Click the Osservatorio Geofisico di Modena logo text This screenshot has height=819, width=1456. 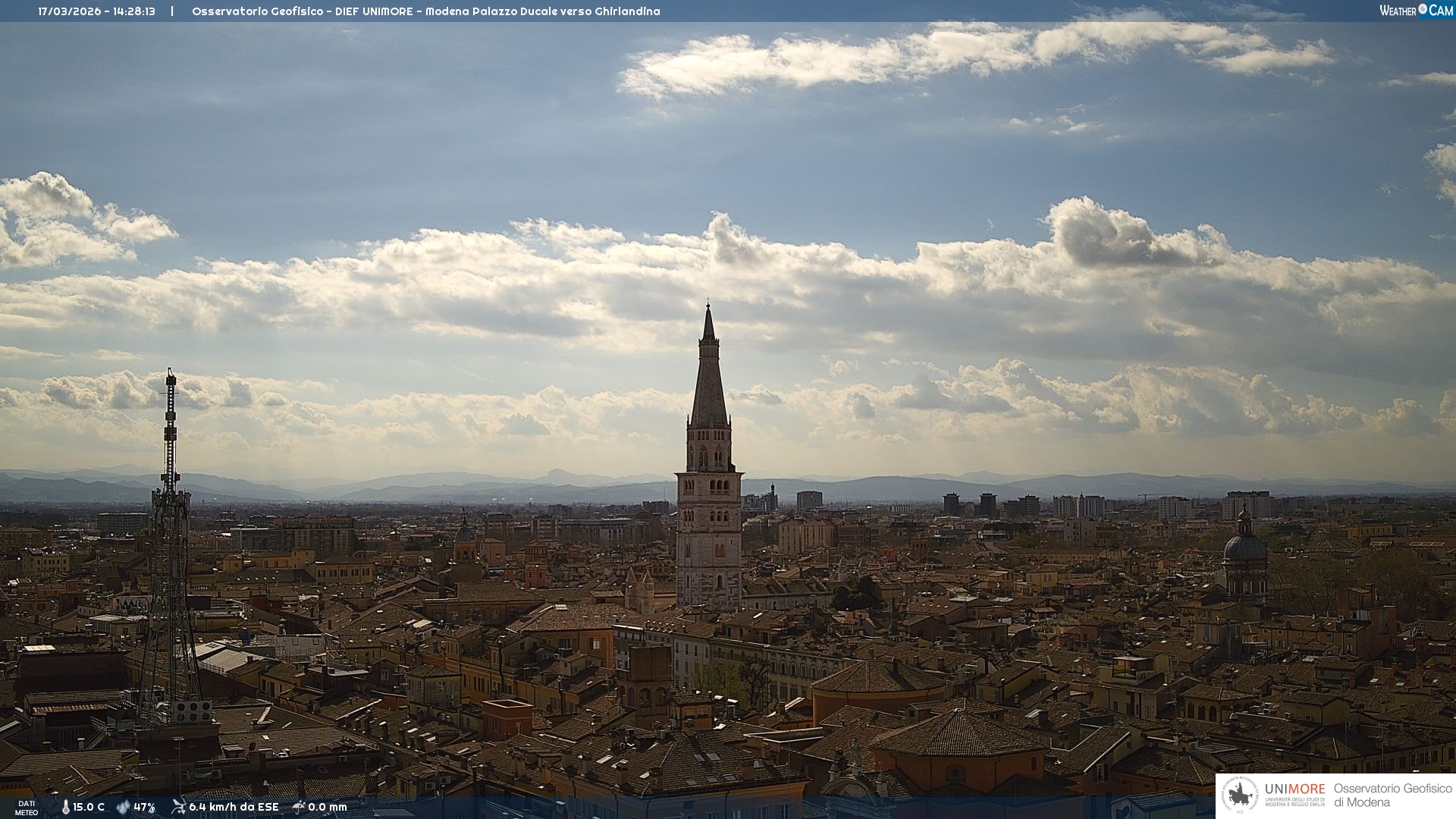[x=1392, y=795]
